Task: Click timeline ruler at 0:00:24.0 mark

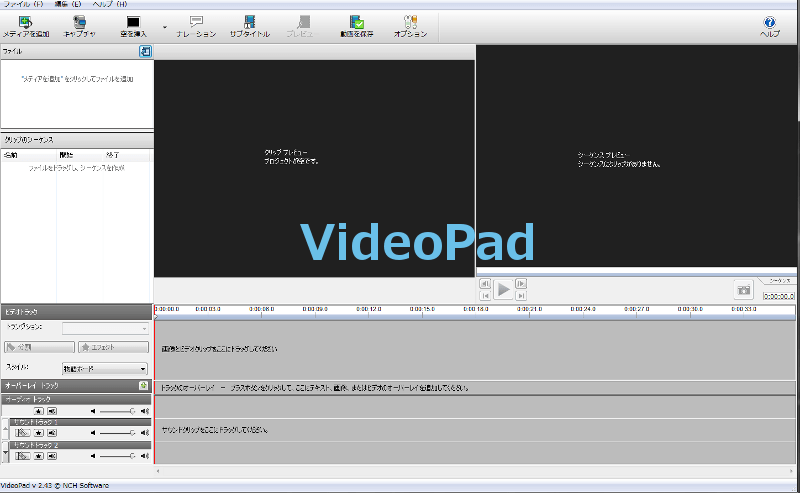Action: tap(583, 311)
